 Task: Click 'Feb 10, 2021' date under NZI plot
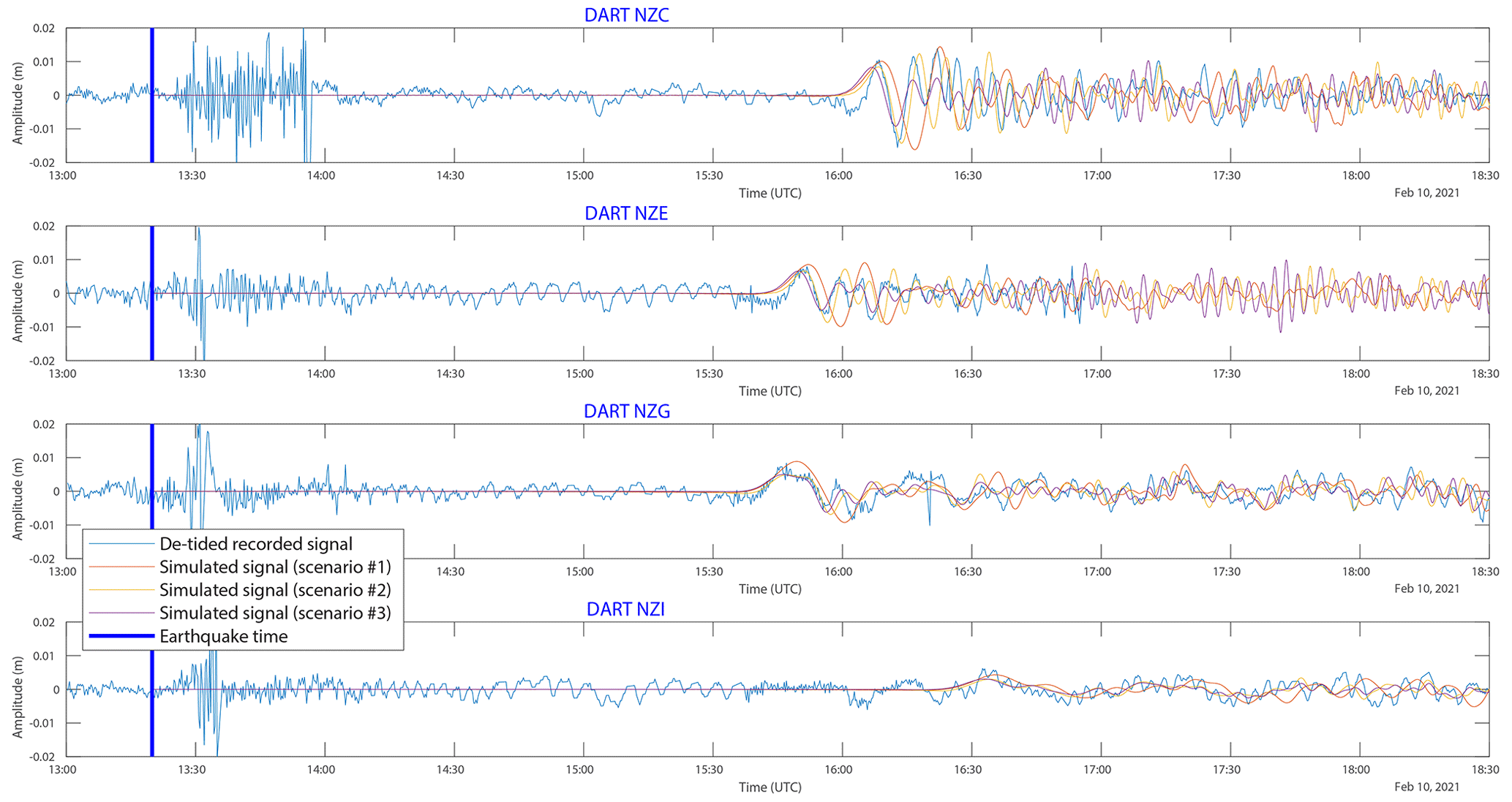click(1426, 787)
